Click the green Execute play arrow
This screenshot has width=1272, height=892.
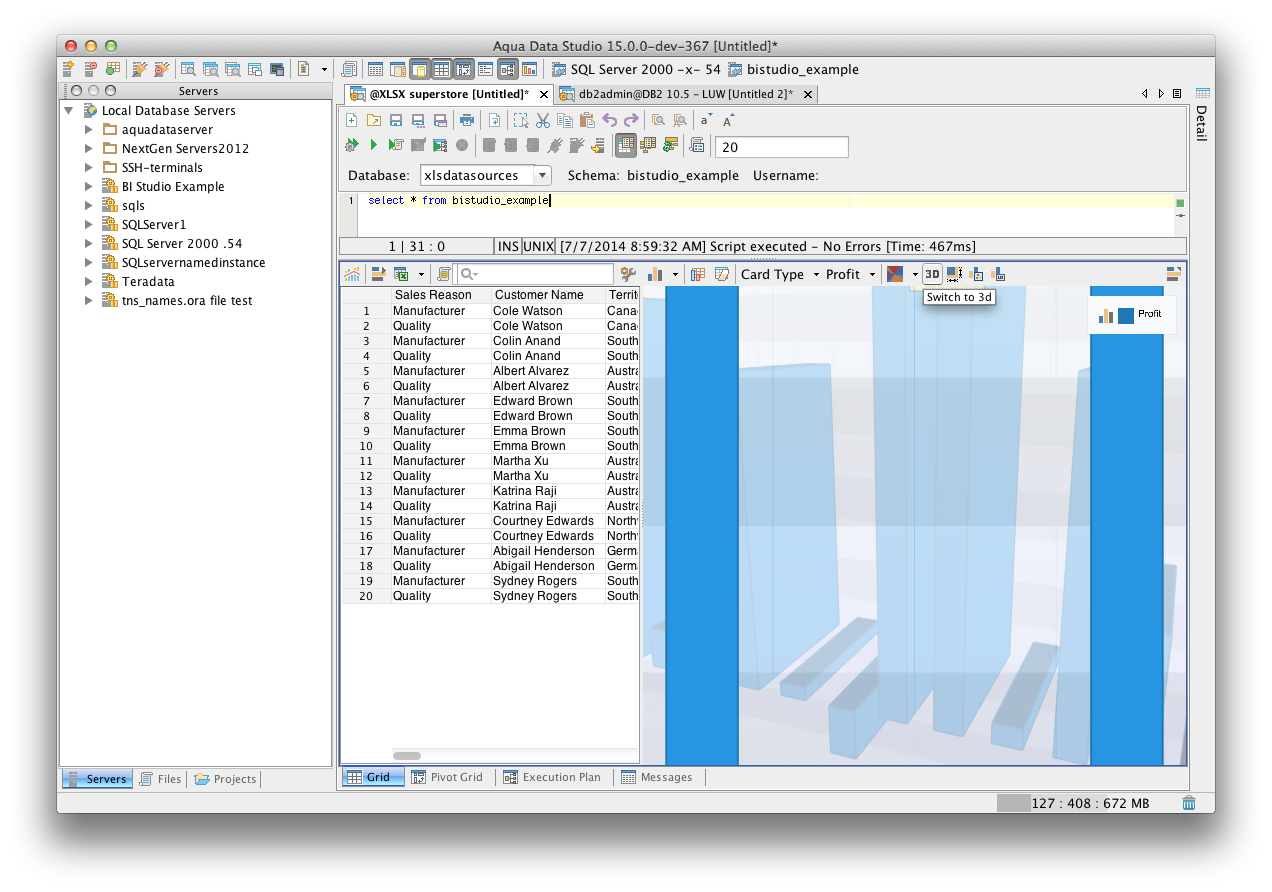(x=373, y=146)
